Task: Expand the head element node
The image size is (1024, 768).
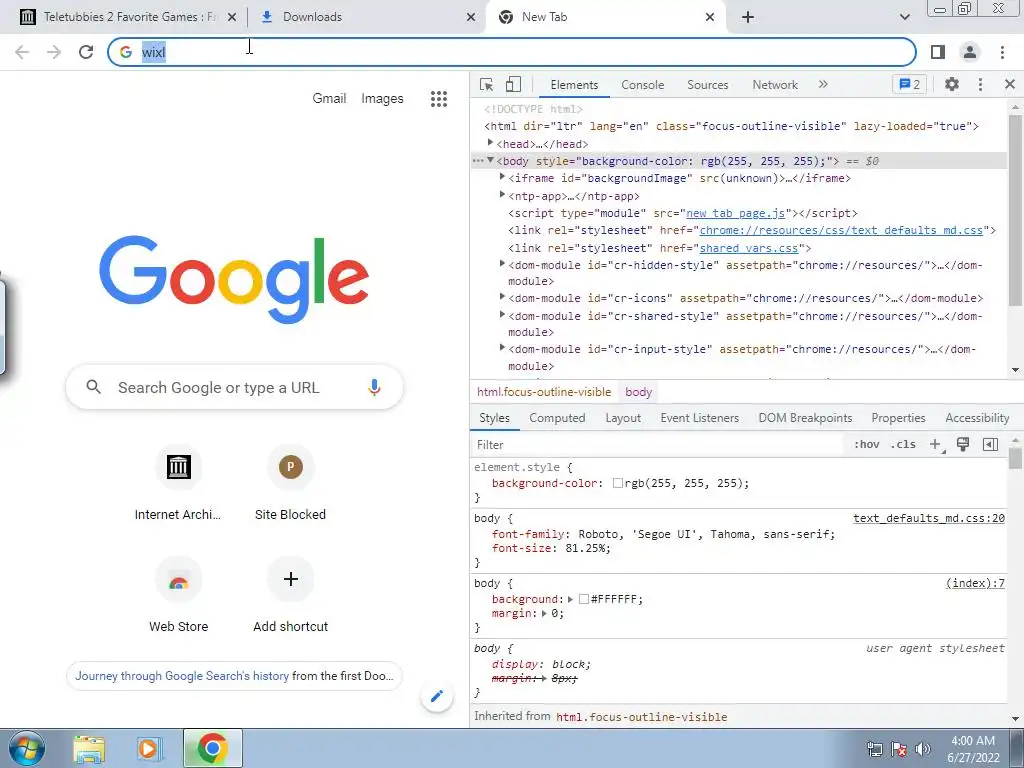Action: click(x=490, y=142)
